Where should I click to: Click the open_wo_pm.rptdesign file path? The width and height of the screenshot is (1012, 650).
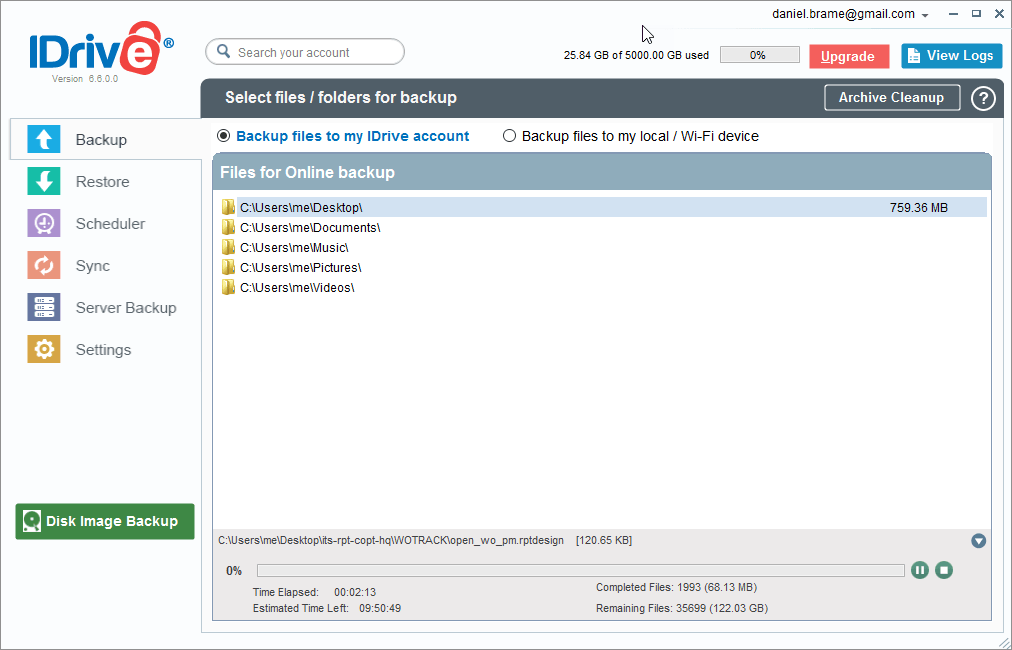point(390,540)
